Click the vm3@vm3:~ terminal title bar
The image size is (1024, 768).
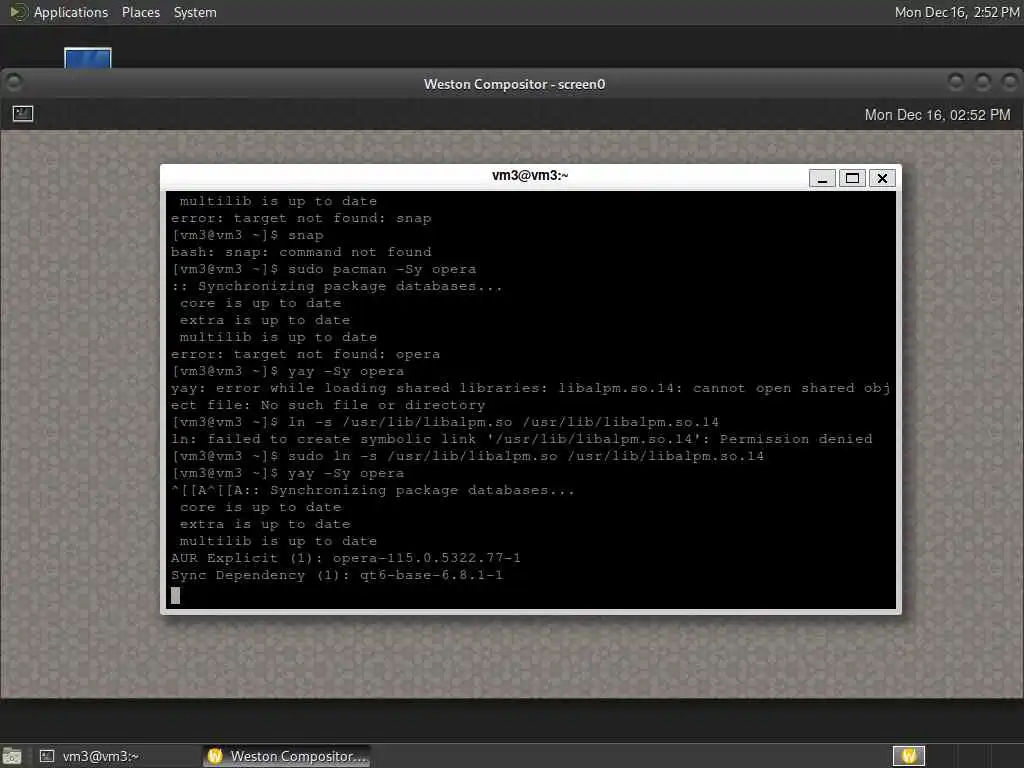pos(530,176)
